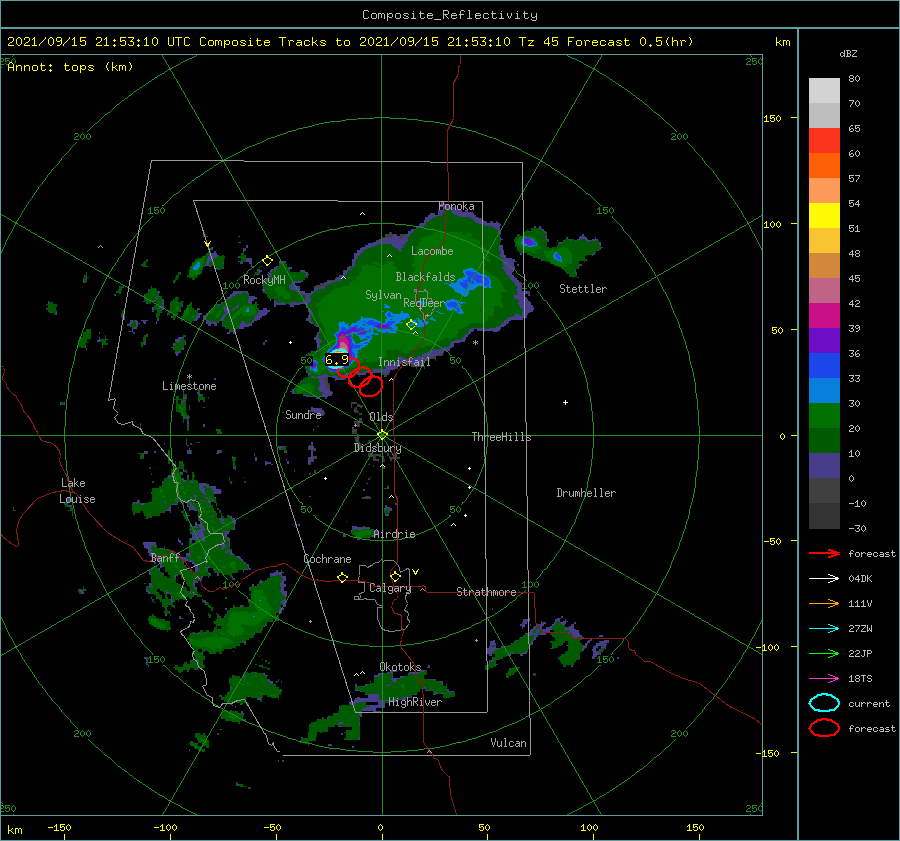Click the UTC timestamp track header text
900x841 pixels.
coord(350,42)
